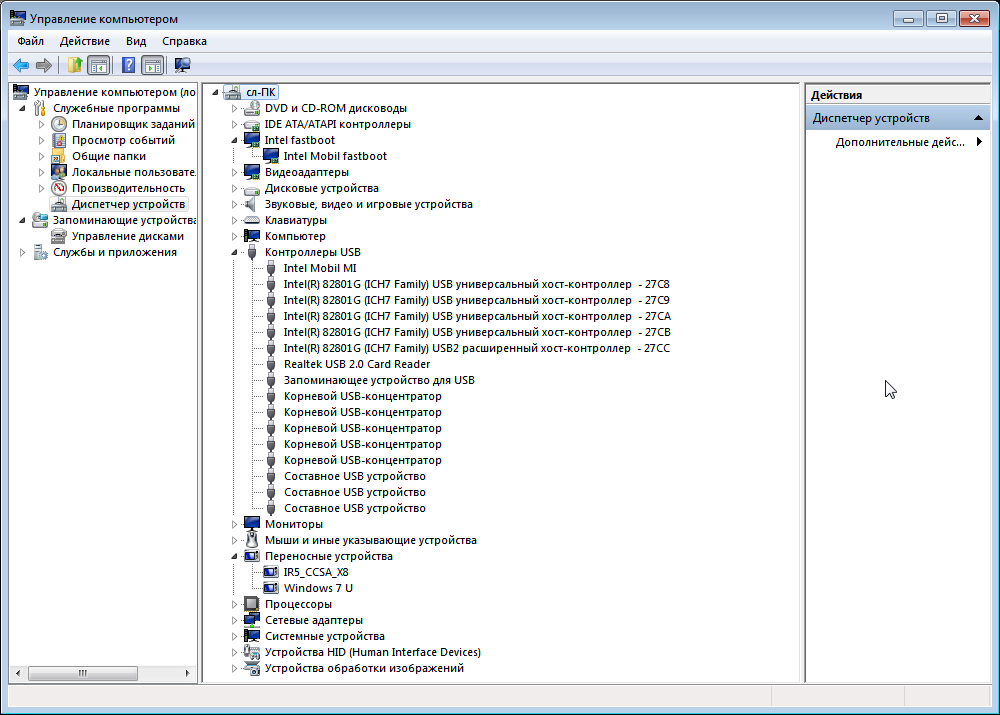Expand the Сетевые адаптеры category
This screenshot has width=1000, height=715.
coord(236,620)
